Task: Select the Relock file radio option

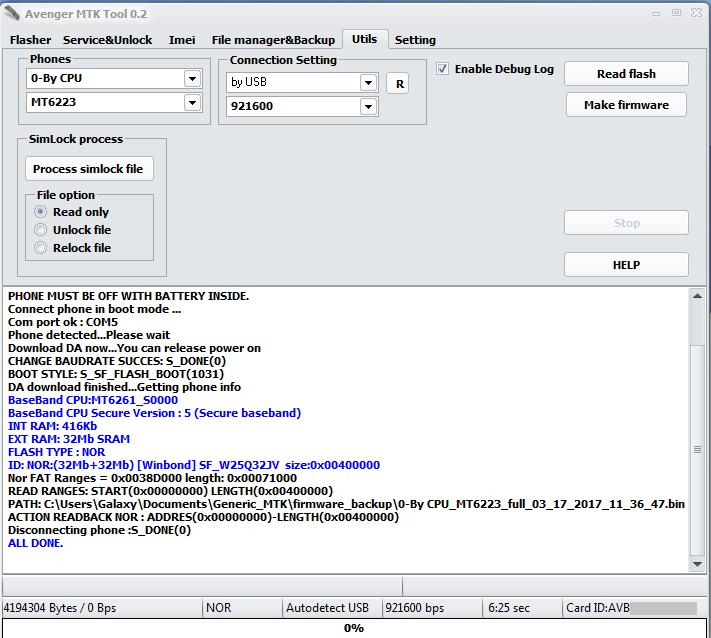Action: (41, 248)
